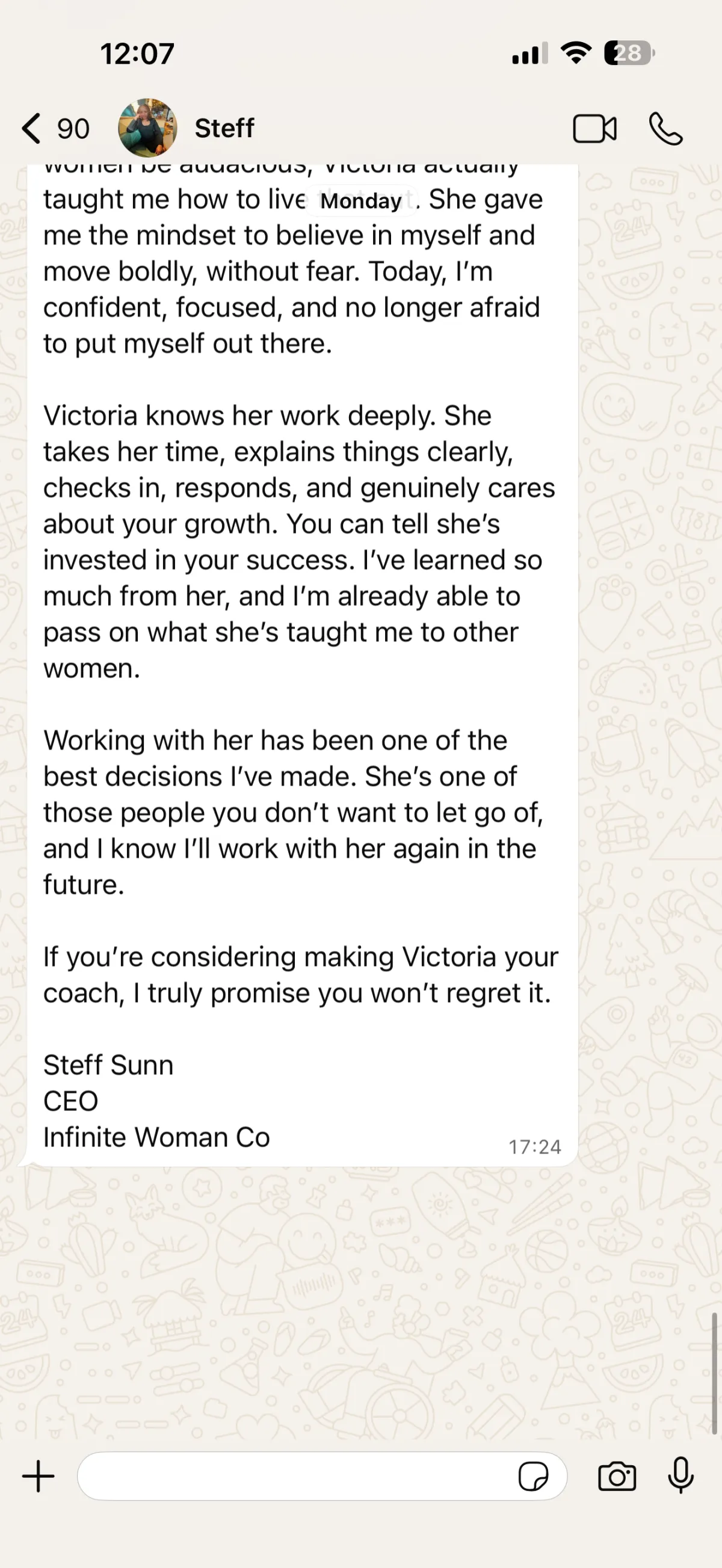Tap the 90 unread chats count
The width and height of the screenshot is (722, 1568).
click(73, 129)
